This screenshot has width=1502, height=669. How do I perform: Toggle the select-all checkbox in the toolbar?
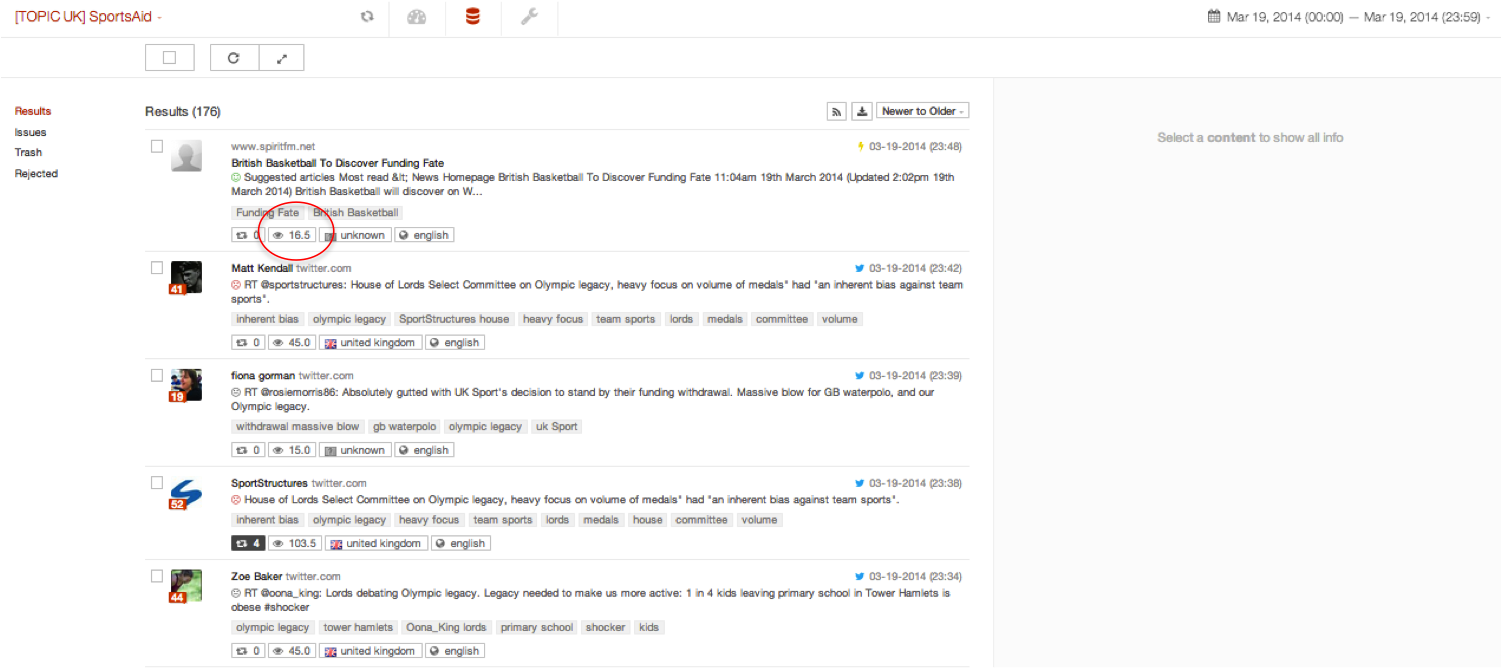click(169, 58)
